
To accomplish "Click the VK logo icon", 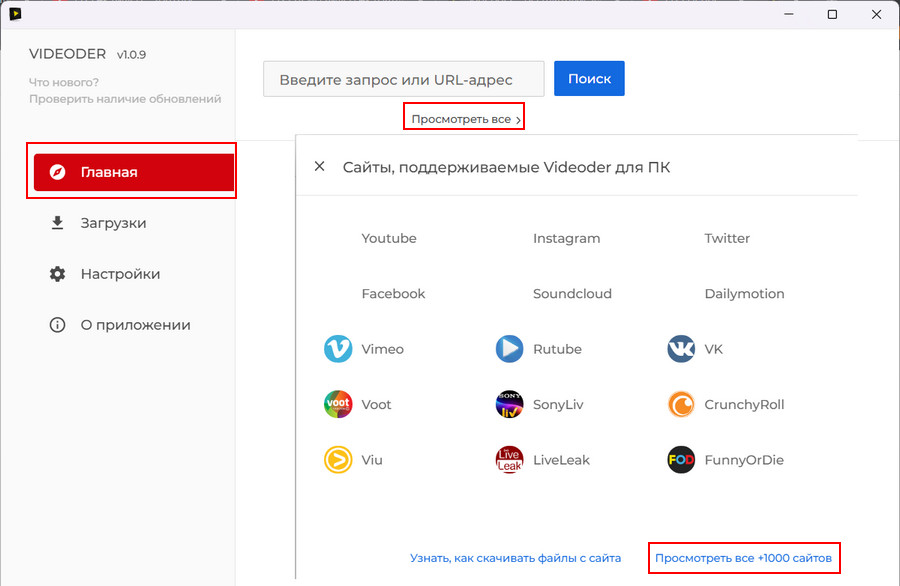I will pyautogui.click(x=681, y=349).
